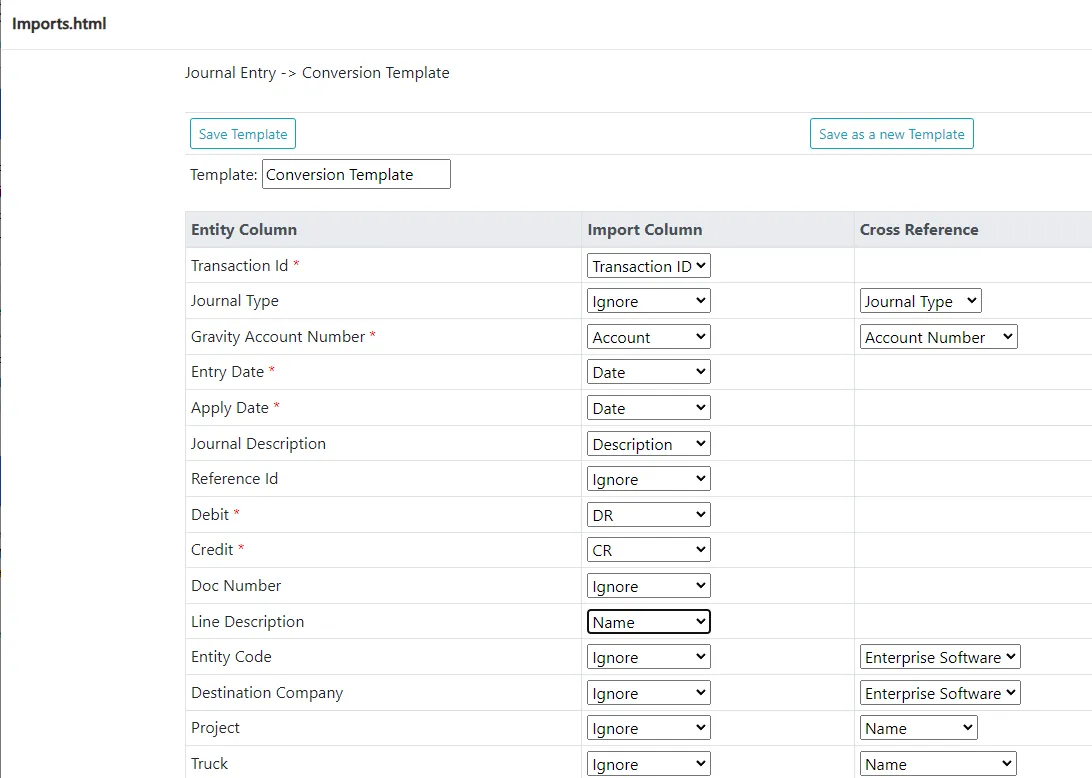Open the Truck import column dropdown

coord(648,764)
